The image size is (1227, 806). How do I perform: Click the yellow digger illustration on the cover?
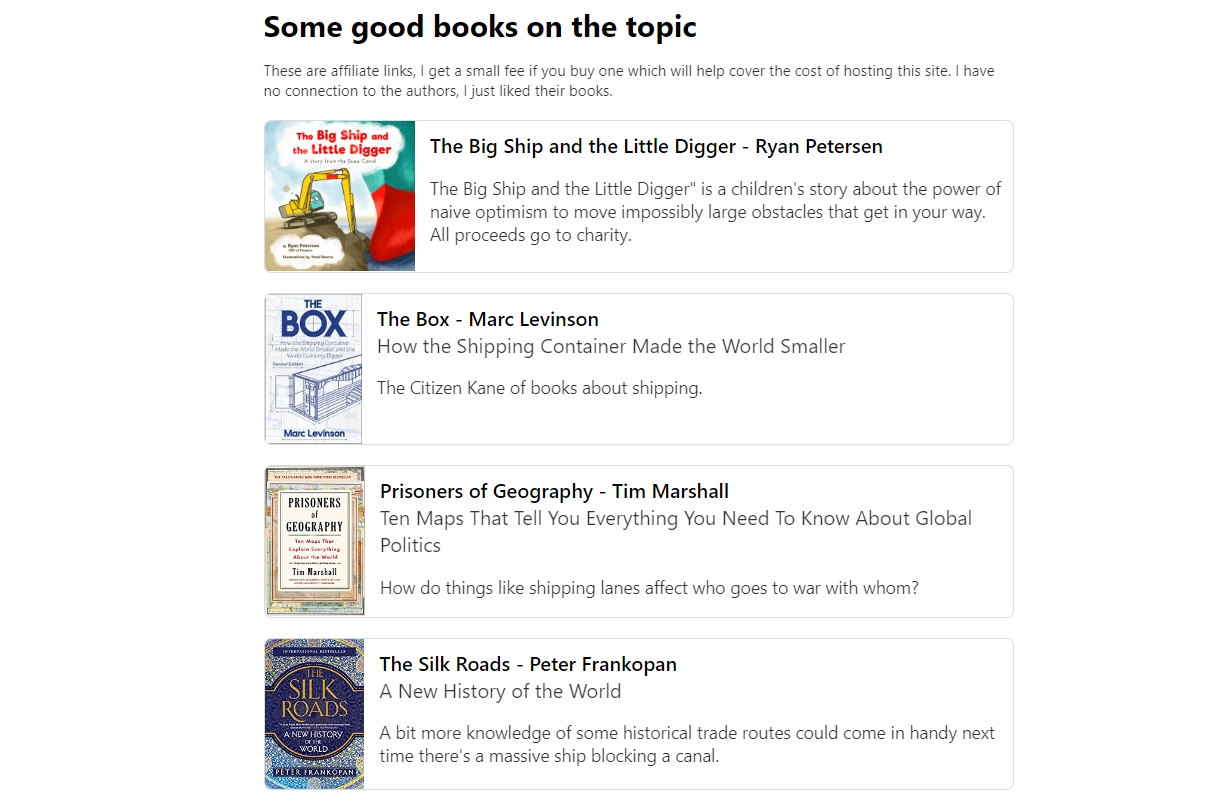point(318,196)
